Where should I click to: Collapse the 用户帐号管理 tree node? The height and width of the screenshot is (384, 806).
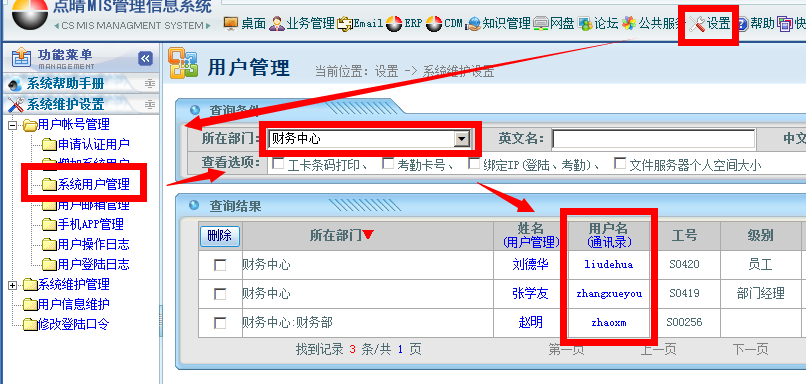click(x=13, y=125)
